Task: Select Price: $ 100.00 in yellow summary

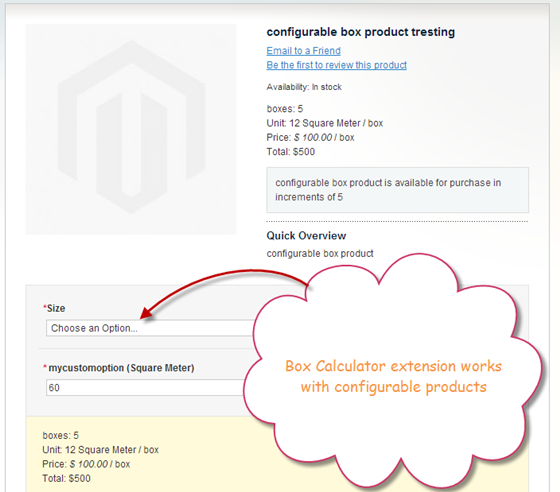Action: pyautogui.click(x=86, y=464)
